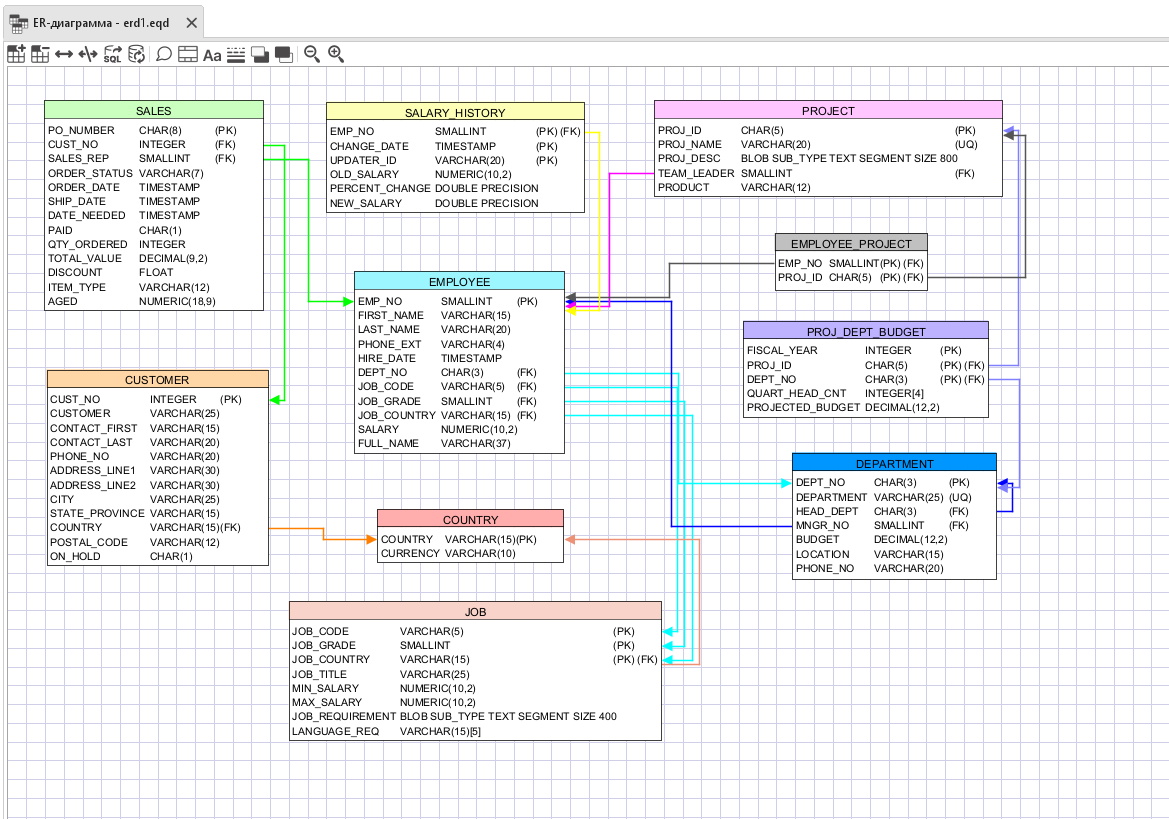The image size is (1169, 819).
Task: Select the EMPLOYEE table header
Action: coord(459,281)
